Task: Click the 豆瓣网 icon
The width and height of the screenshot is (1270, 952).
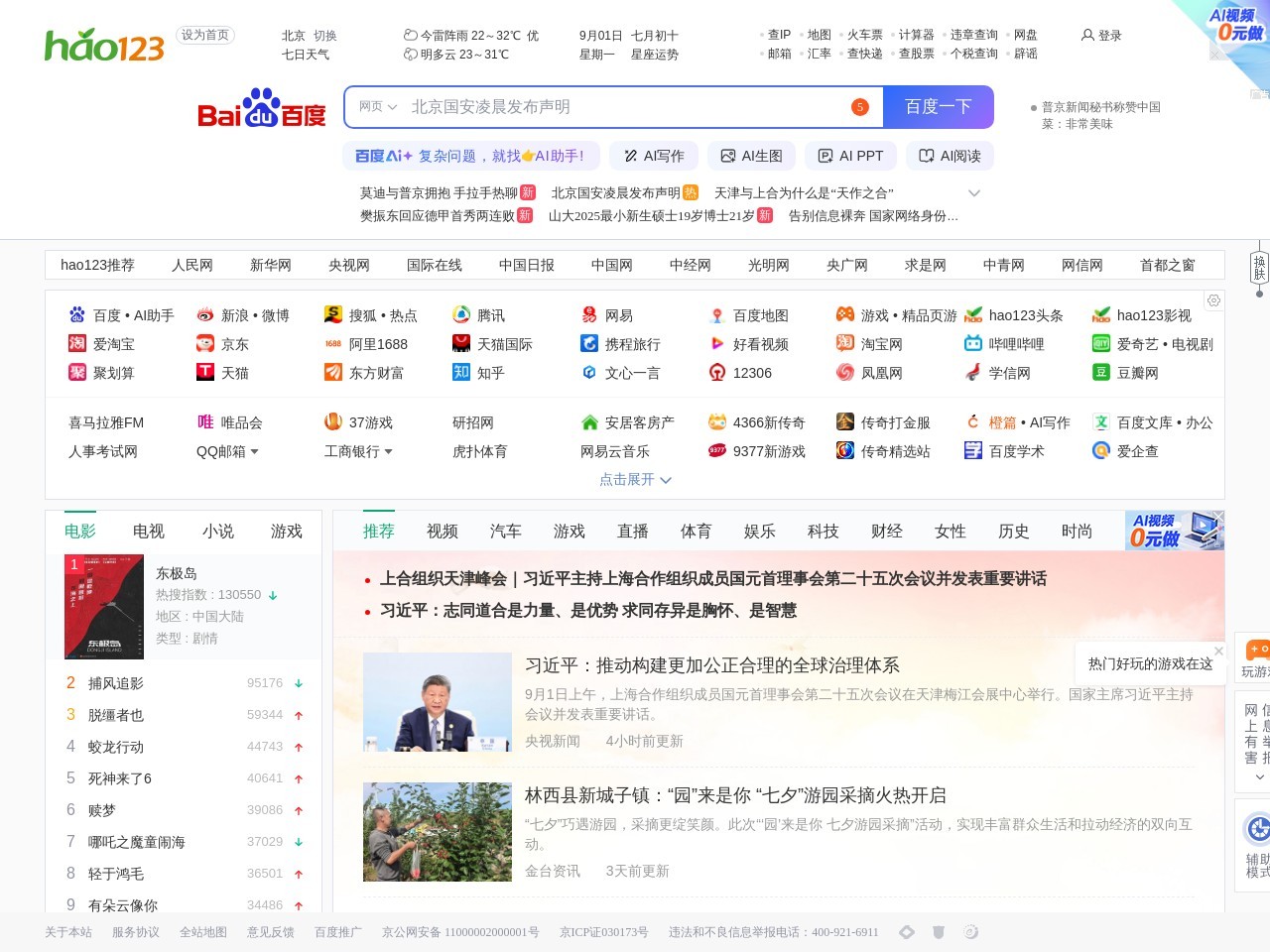Action: [x=1101, y=372]
